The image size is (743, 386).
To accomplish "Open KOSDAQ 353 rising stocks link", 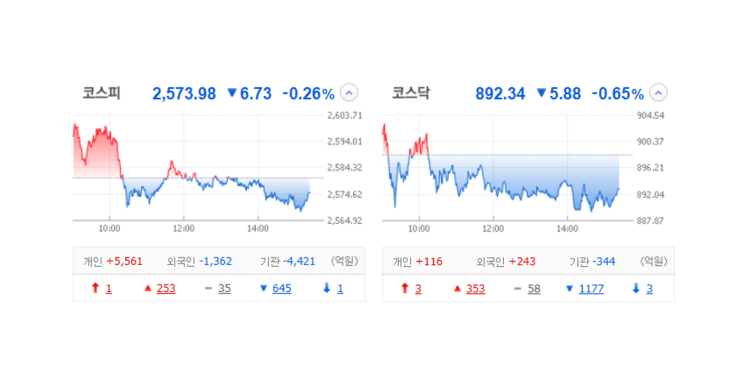I will click(x=475, y=289).
